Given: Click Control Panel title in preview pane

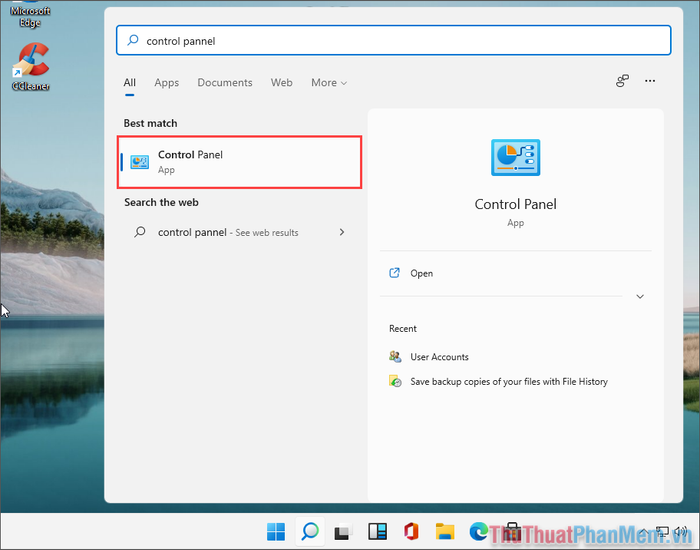Looking at the screenshot, I should [x=516, y=204].
